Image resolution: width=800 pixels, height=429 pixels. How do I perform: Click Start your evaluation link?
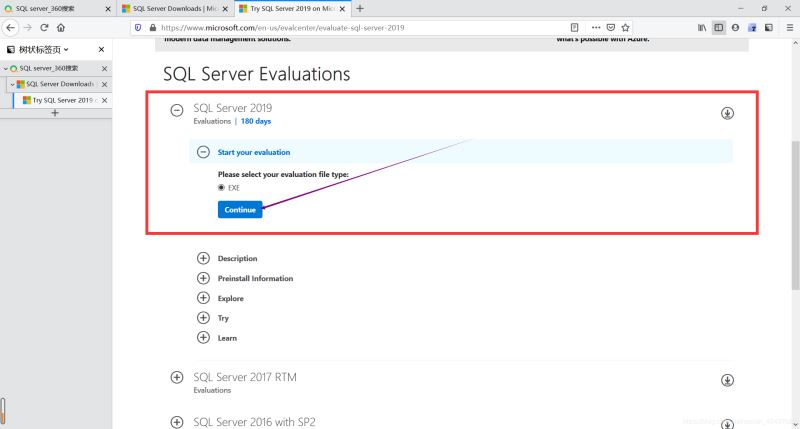tap(254, 153)
